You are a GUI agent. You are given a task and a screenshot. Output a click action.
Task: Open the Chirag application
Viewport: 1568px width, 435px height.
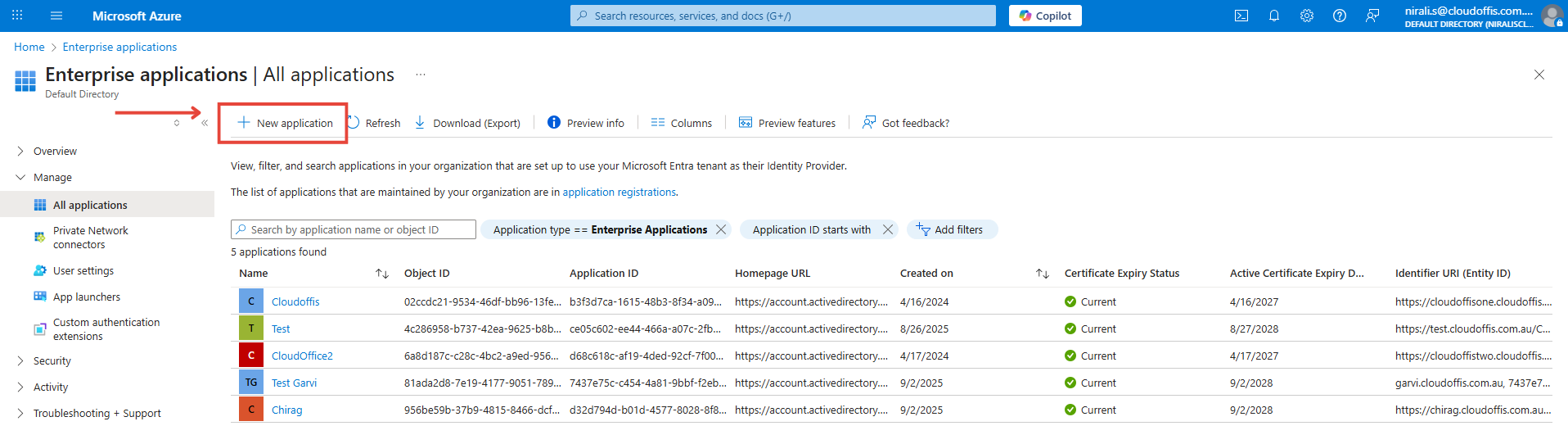pos(286,410)
